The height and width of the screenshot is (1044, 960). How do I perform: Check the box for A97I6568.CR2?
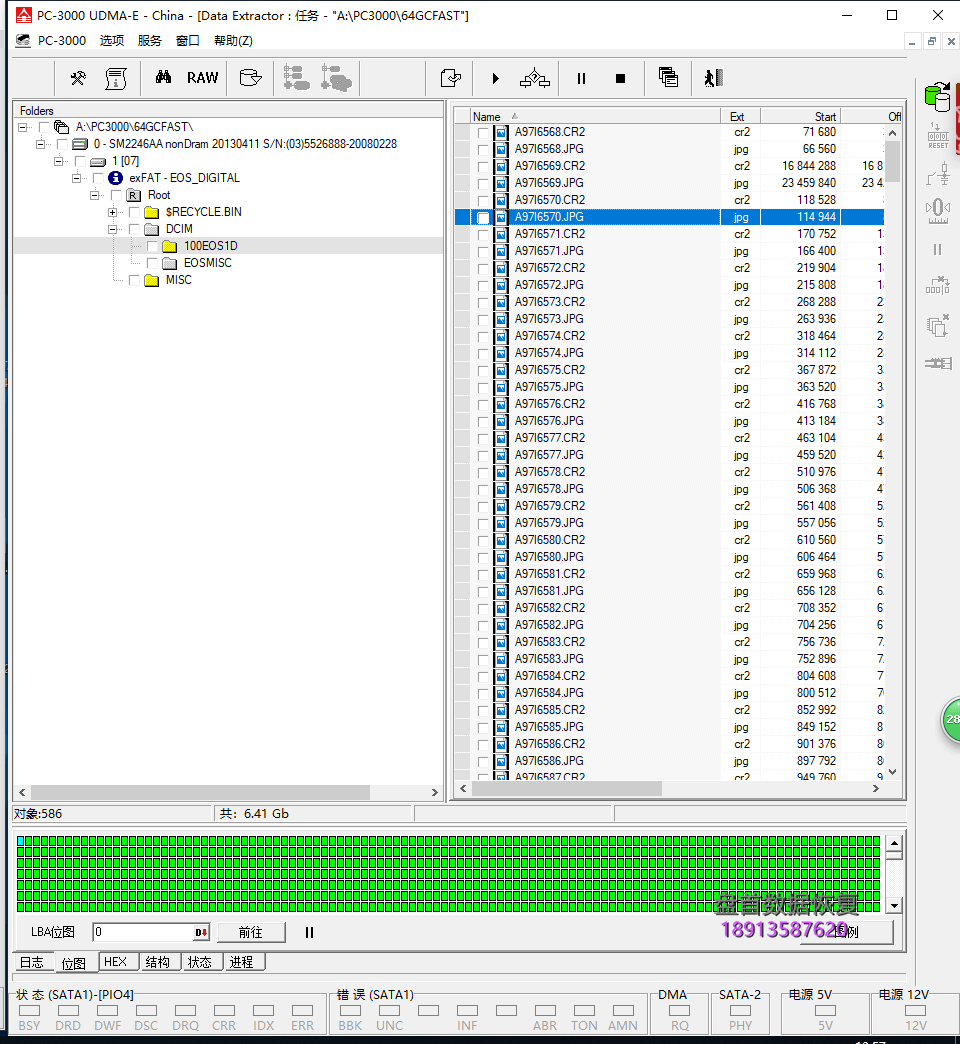pyautogui.click(x=483, y=132)
